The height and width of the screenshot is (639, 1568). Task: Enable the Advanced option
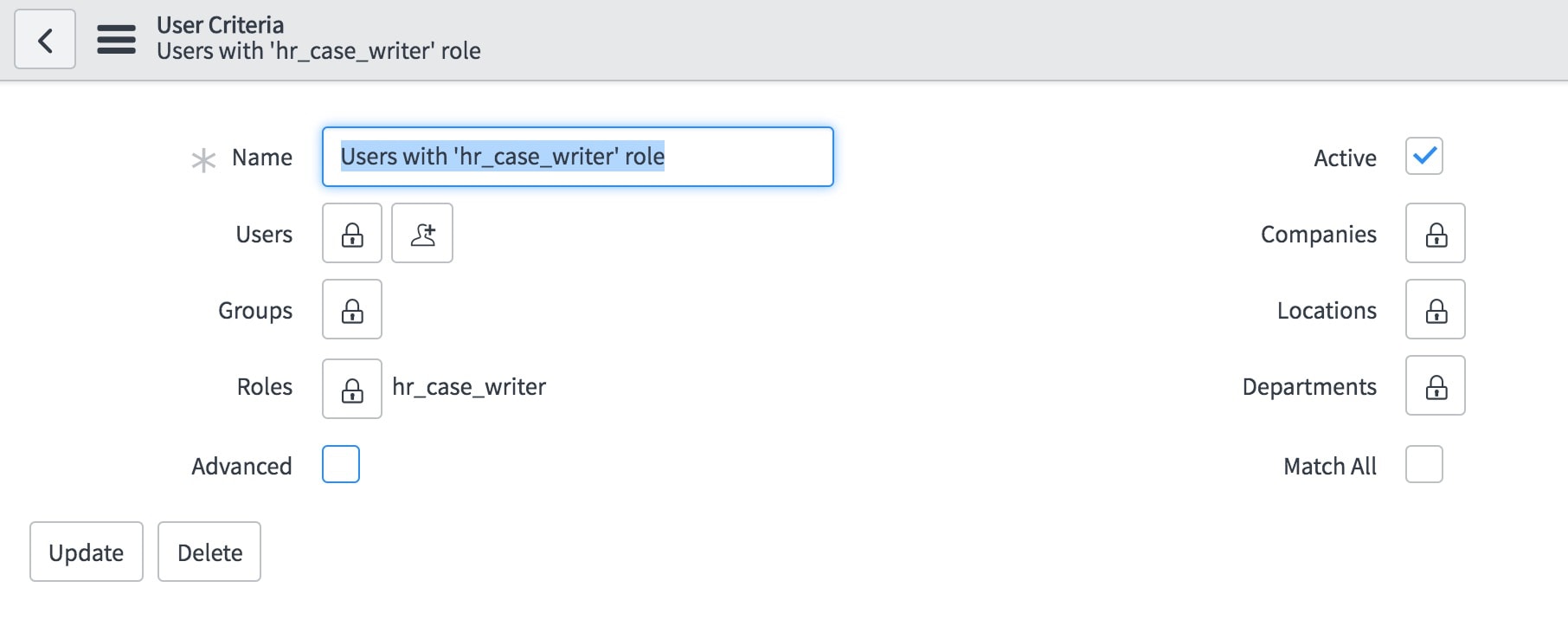tap(340, 465)
